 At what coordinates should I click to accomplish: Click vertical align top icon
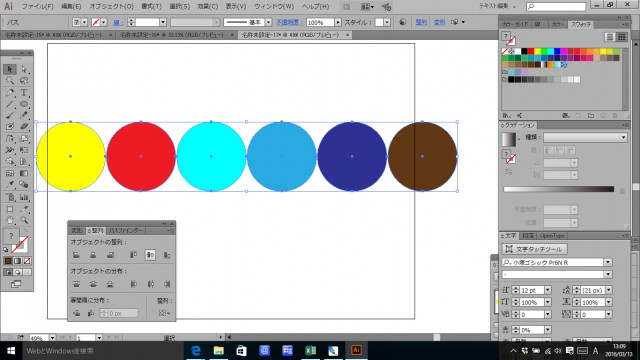(133, 255)
